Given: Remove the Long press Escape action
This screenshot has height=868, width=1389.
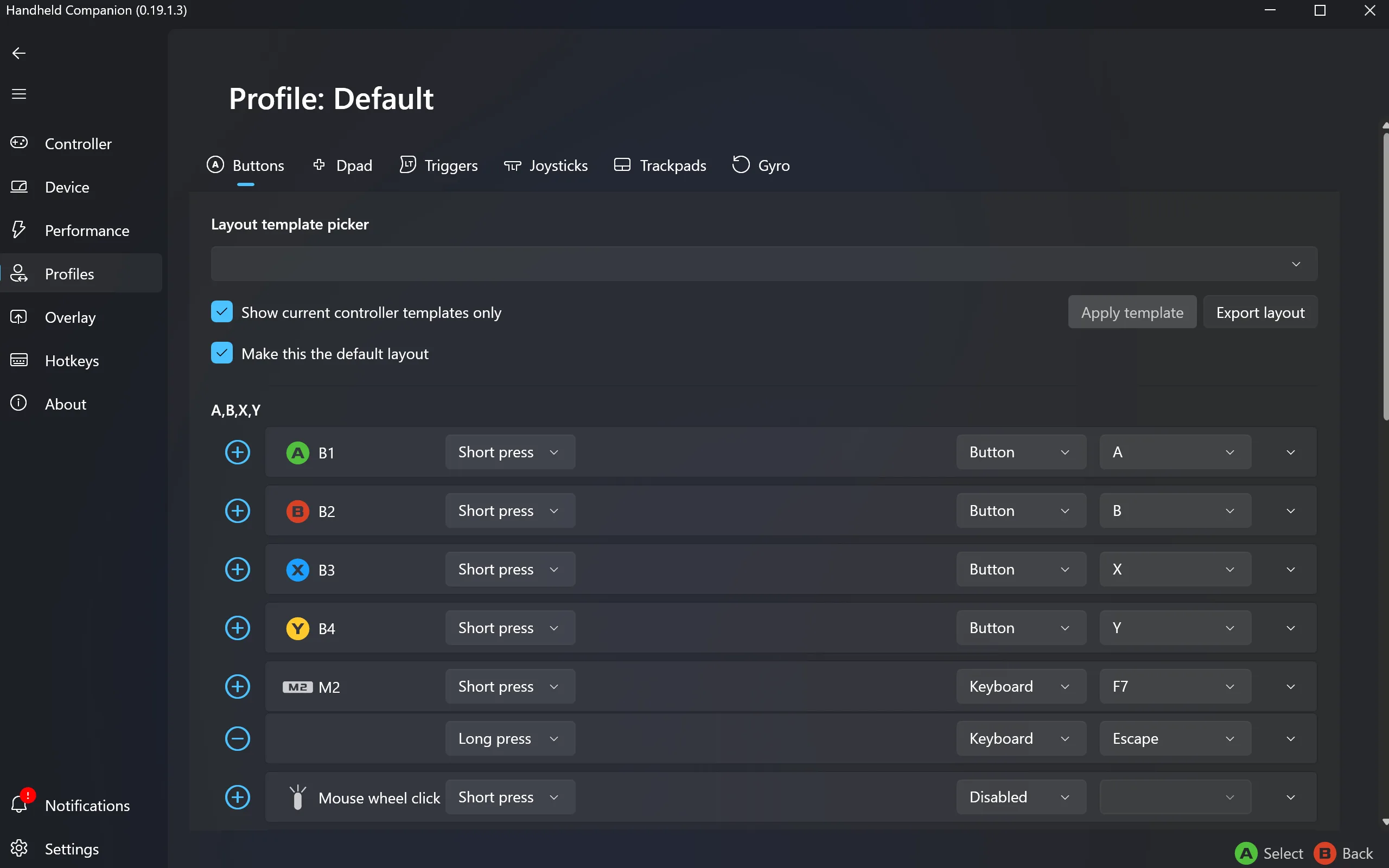Looking at the screenshot, I should click(238, 739).
